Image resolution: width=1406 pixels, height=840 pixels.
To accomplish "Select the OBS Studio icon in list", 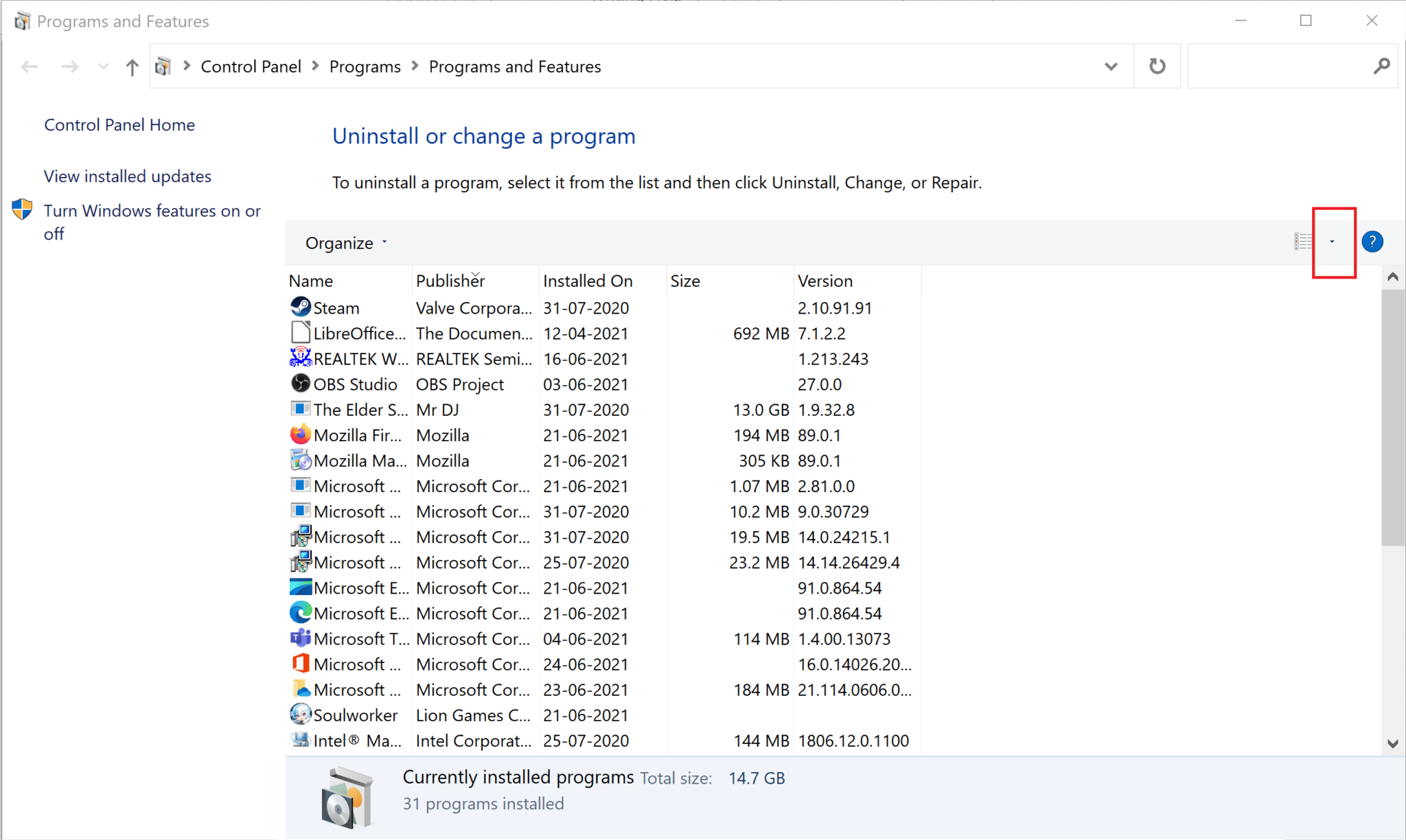I will pos(300,383).
